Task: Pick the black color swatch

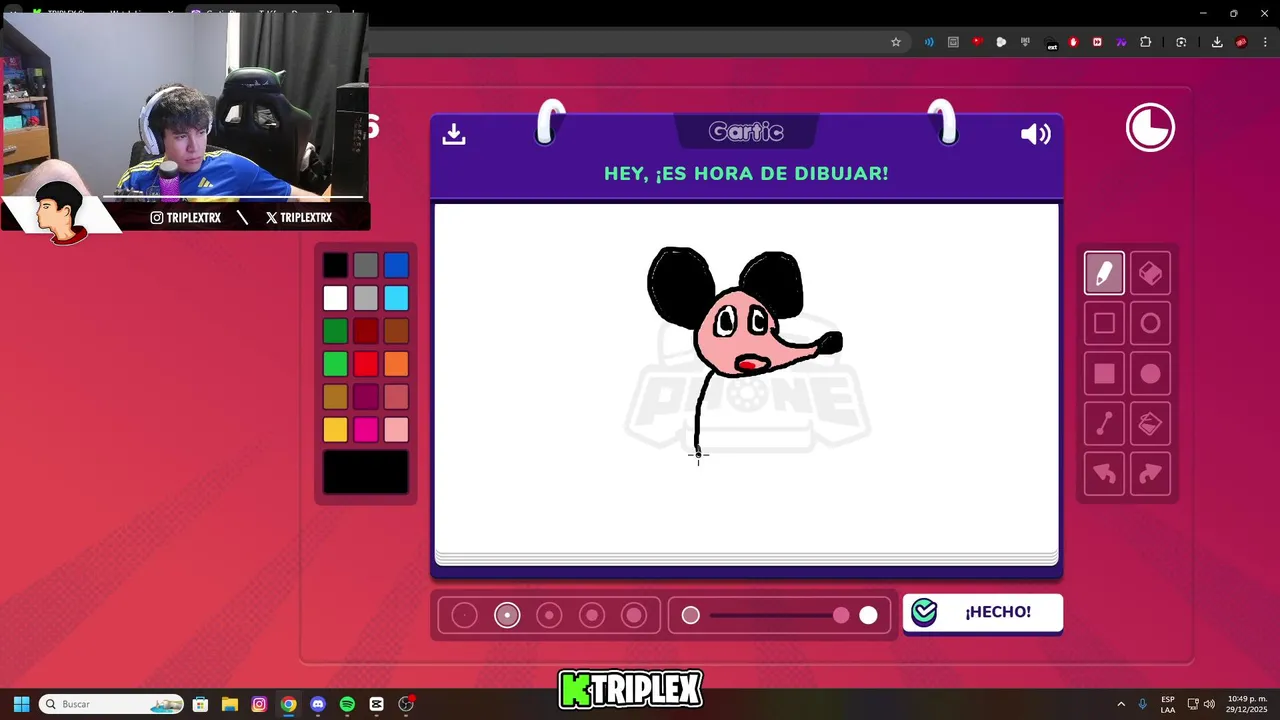Action: pos(335,265)
